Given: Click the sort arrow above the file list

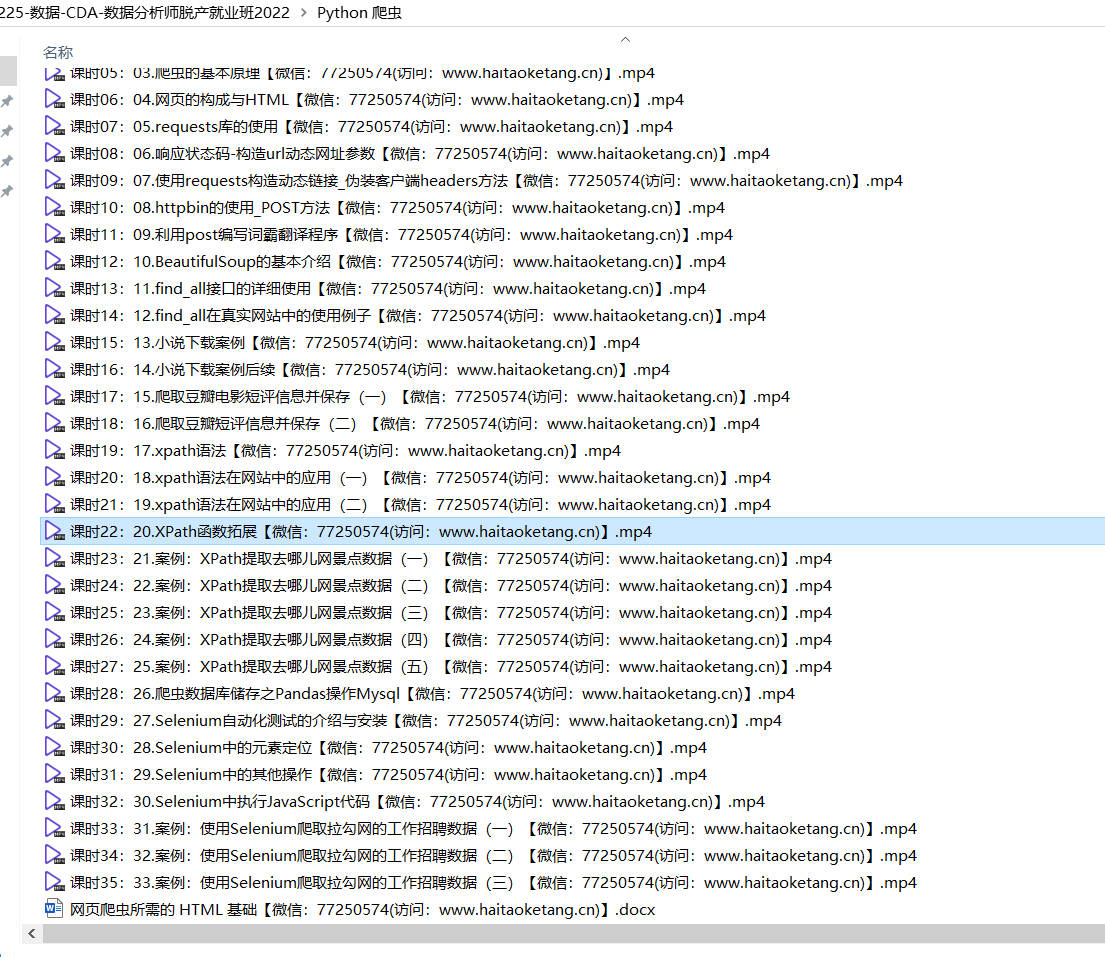Looking at the screenshot, I should tap(625, 39).
